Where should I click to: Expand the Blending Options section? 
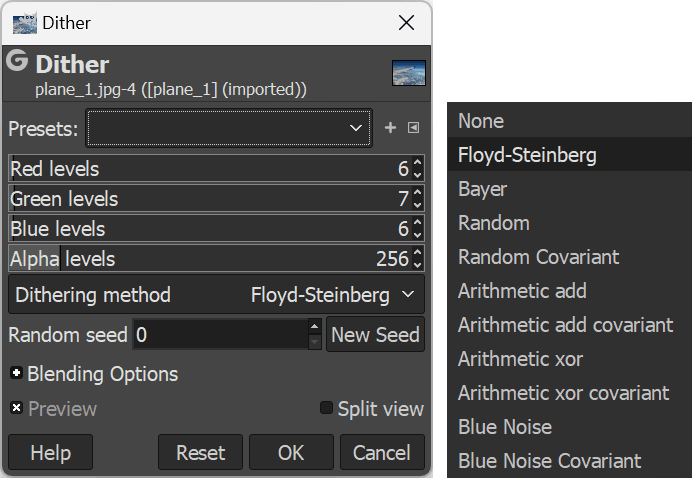point(17,374)
